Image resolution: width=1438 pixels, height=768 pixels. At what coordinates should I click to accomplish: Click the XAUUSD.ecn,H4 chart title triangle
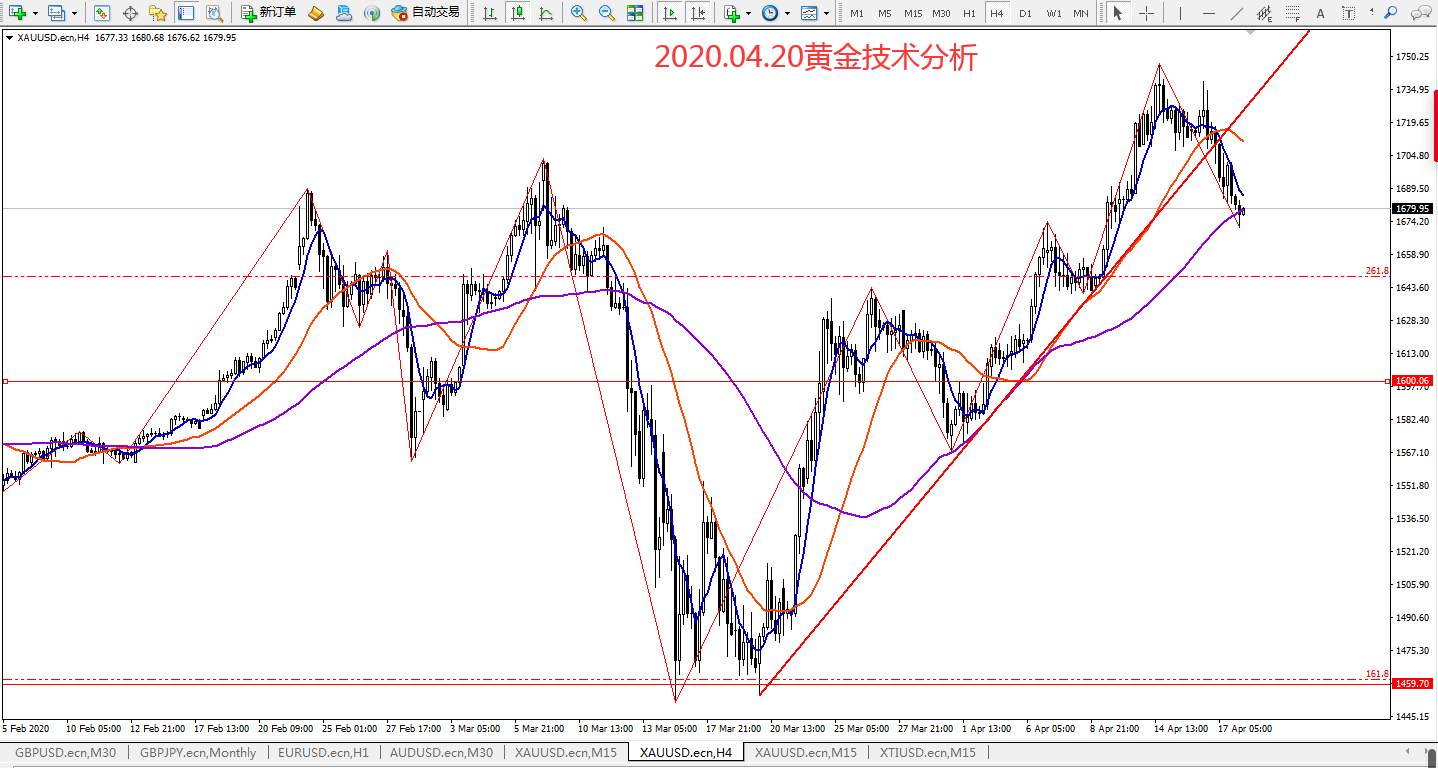10,37
